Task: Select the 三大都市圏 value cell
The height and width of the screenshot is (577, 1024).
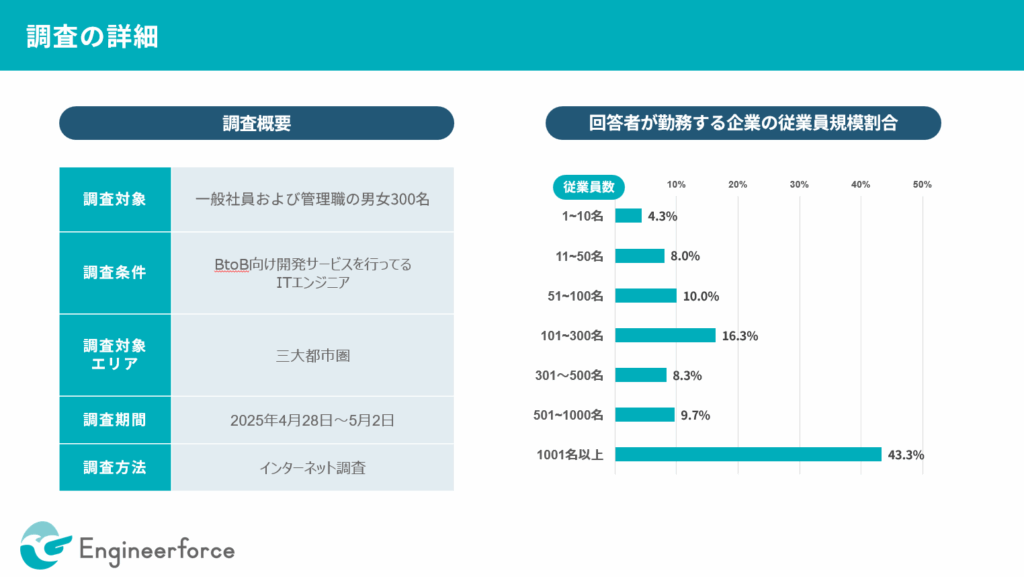Action: (312, 354)
